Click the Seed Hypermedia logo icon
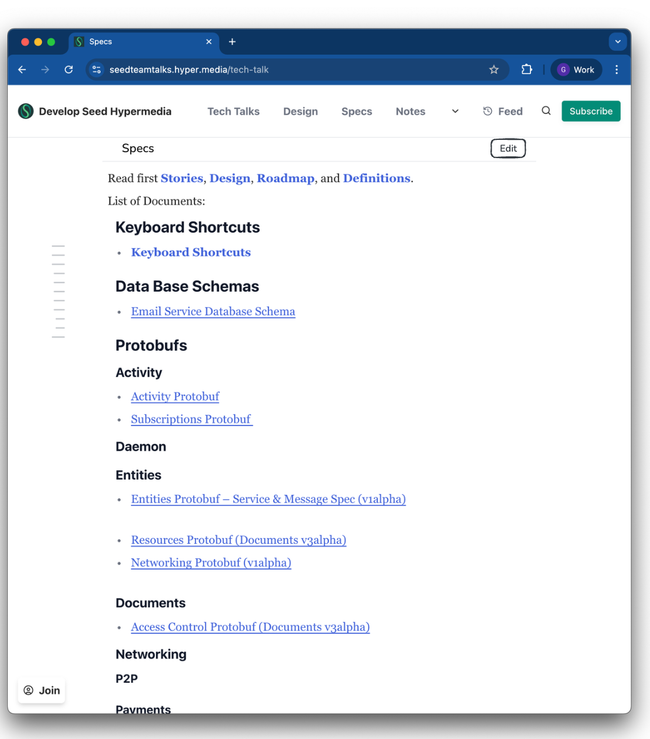 (x=26, y=111)
